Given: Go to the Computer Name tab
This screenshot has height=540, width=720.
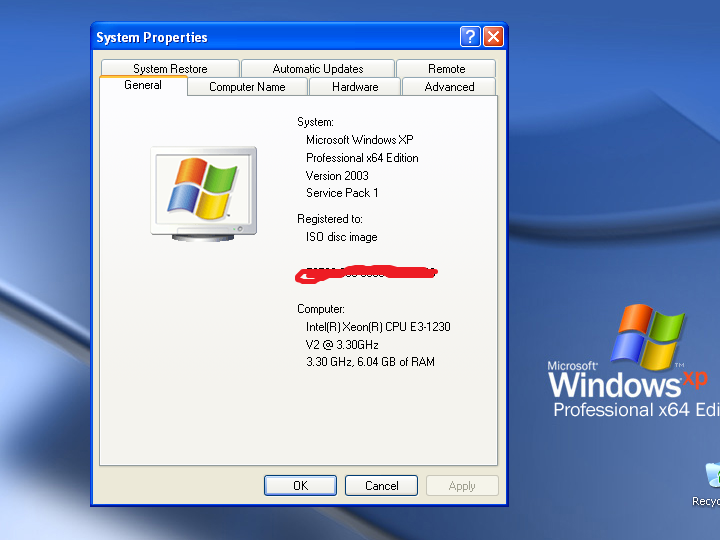Looking at the screenshot, I should pyautogui.click(x=247, y=87).
